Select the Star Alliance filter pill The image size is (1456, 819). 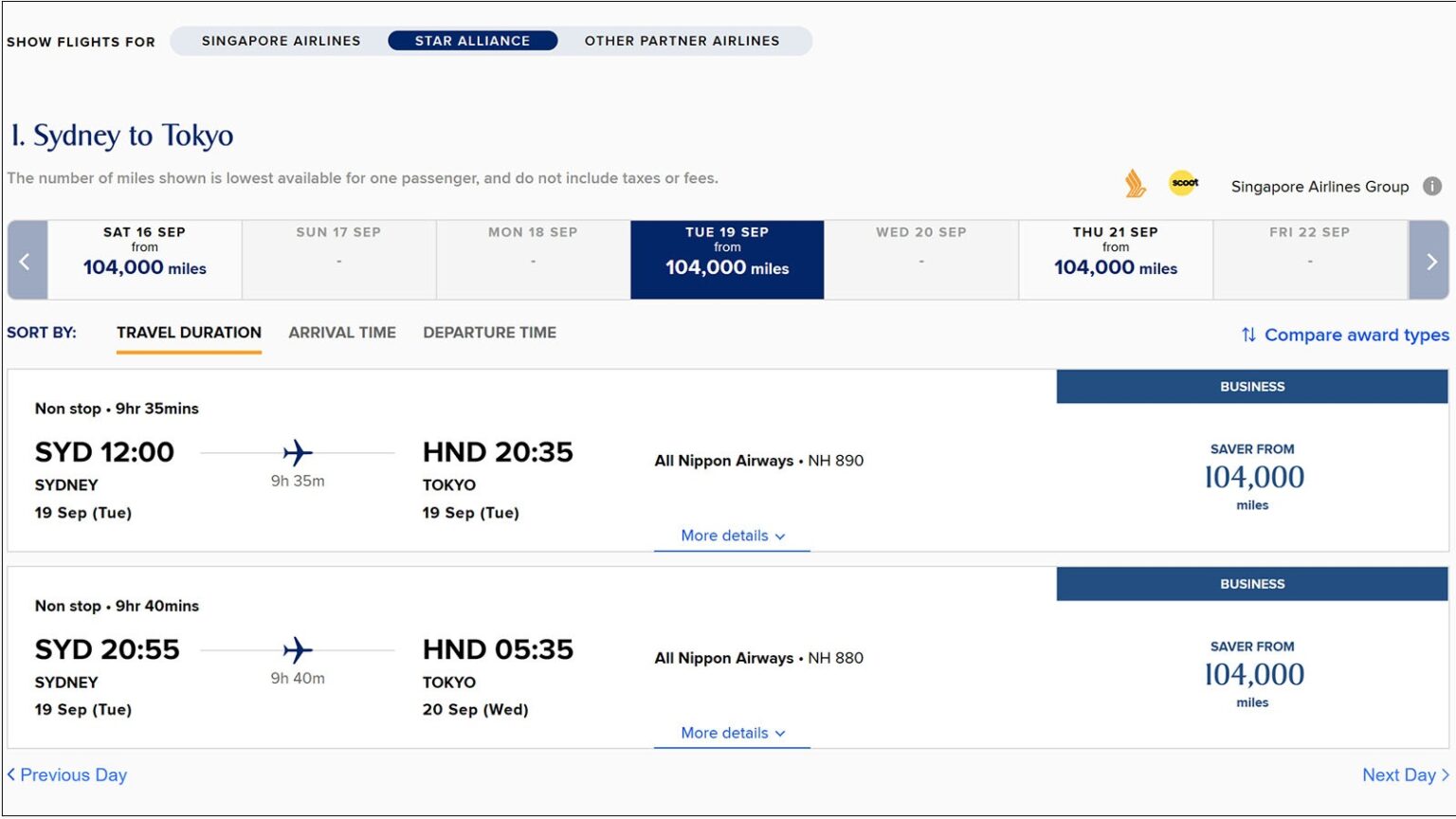point(474,41)
